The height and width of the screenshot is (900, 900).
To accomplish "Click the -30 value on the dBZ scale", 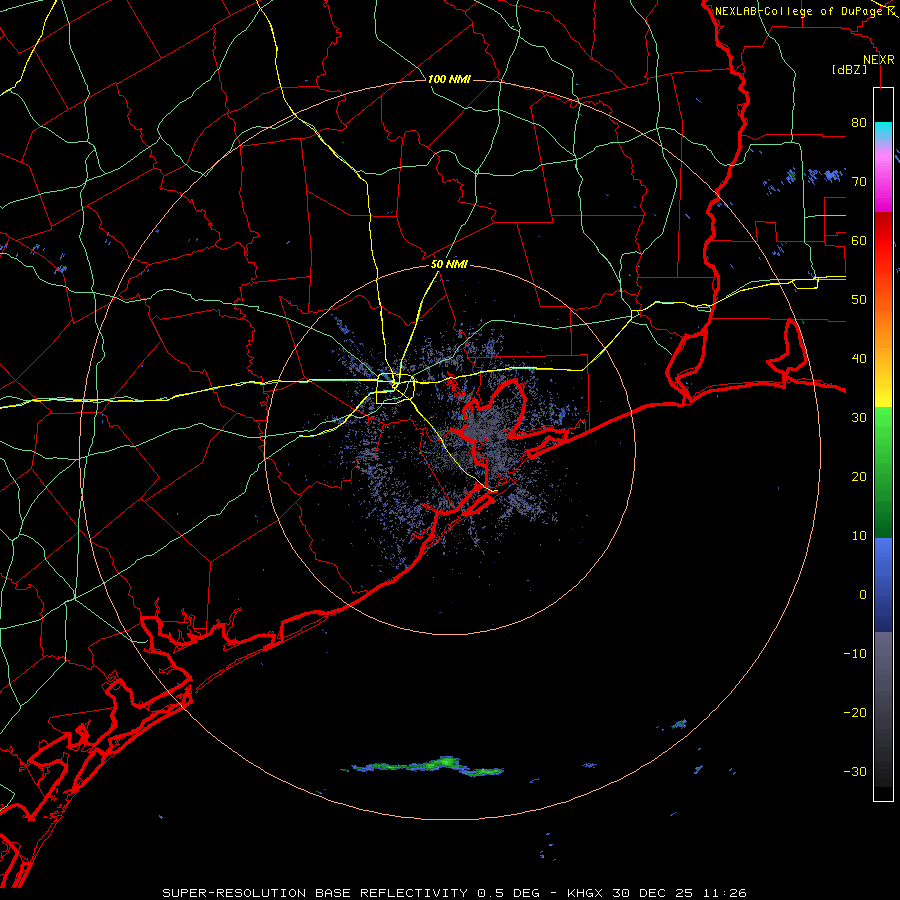I will (x=855, y=771).
